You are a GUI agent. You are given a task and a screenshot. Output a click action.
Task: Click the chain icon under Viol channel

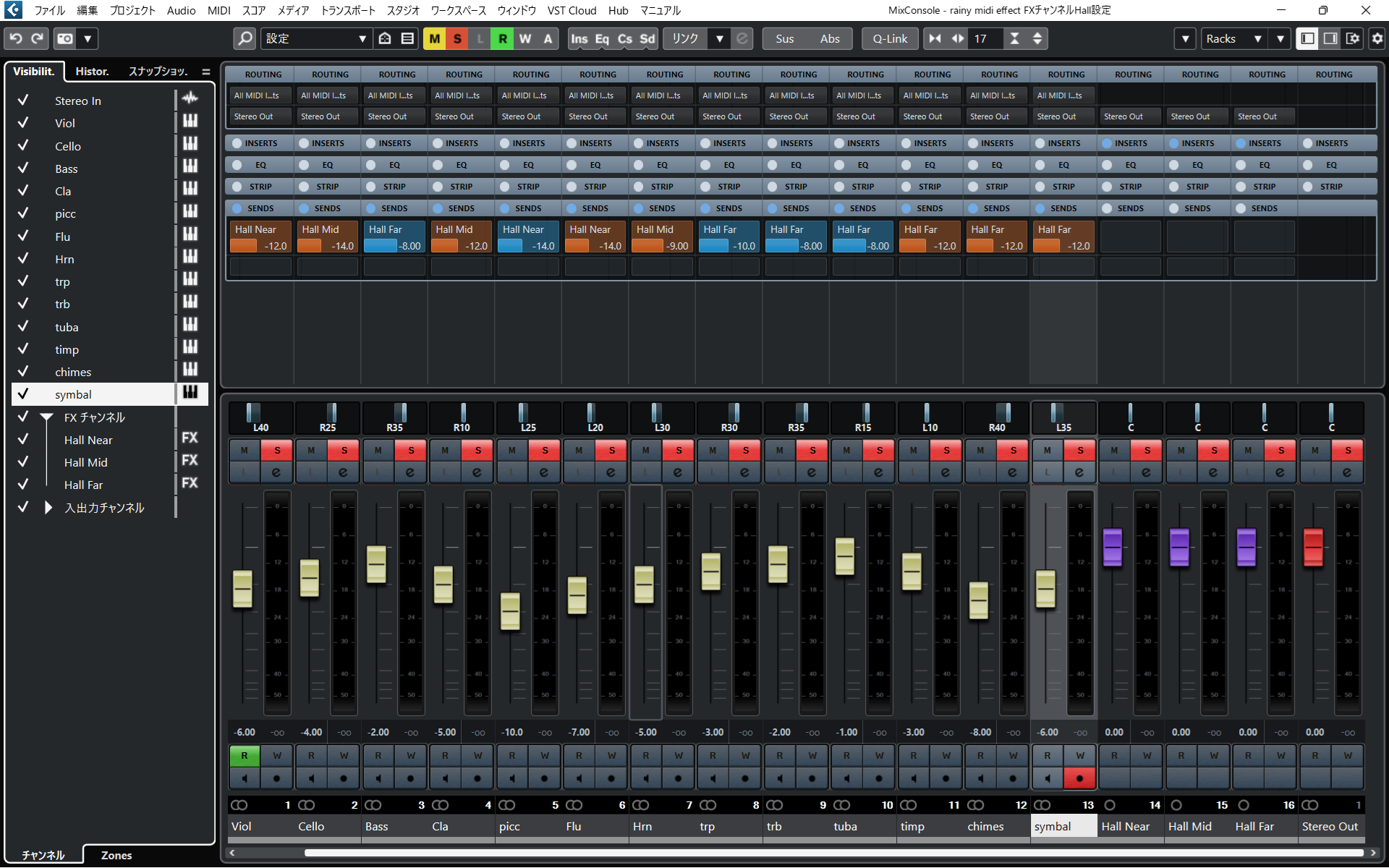239,805
